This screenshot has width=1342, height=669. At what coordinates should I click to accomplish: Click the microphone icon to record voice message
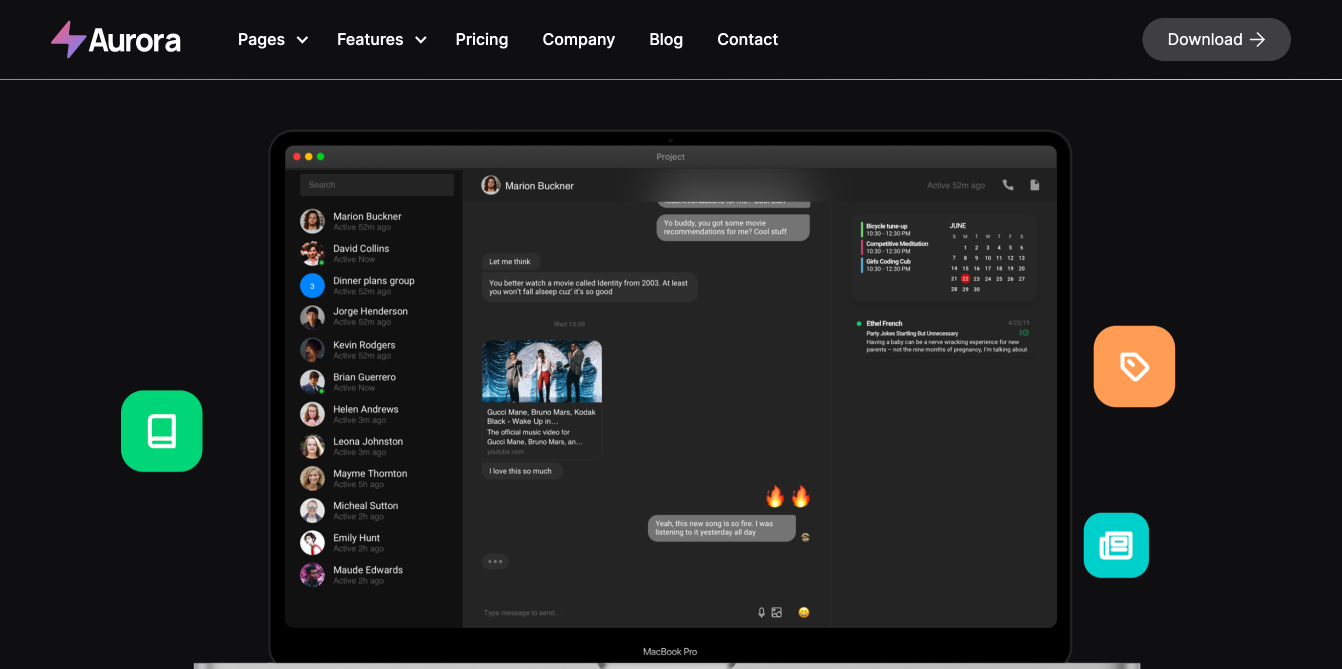click(761, 611)
